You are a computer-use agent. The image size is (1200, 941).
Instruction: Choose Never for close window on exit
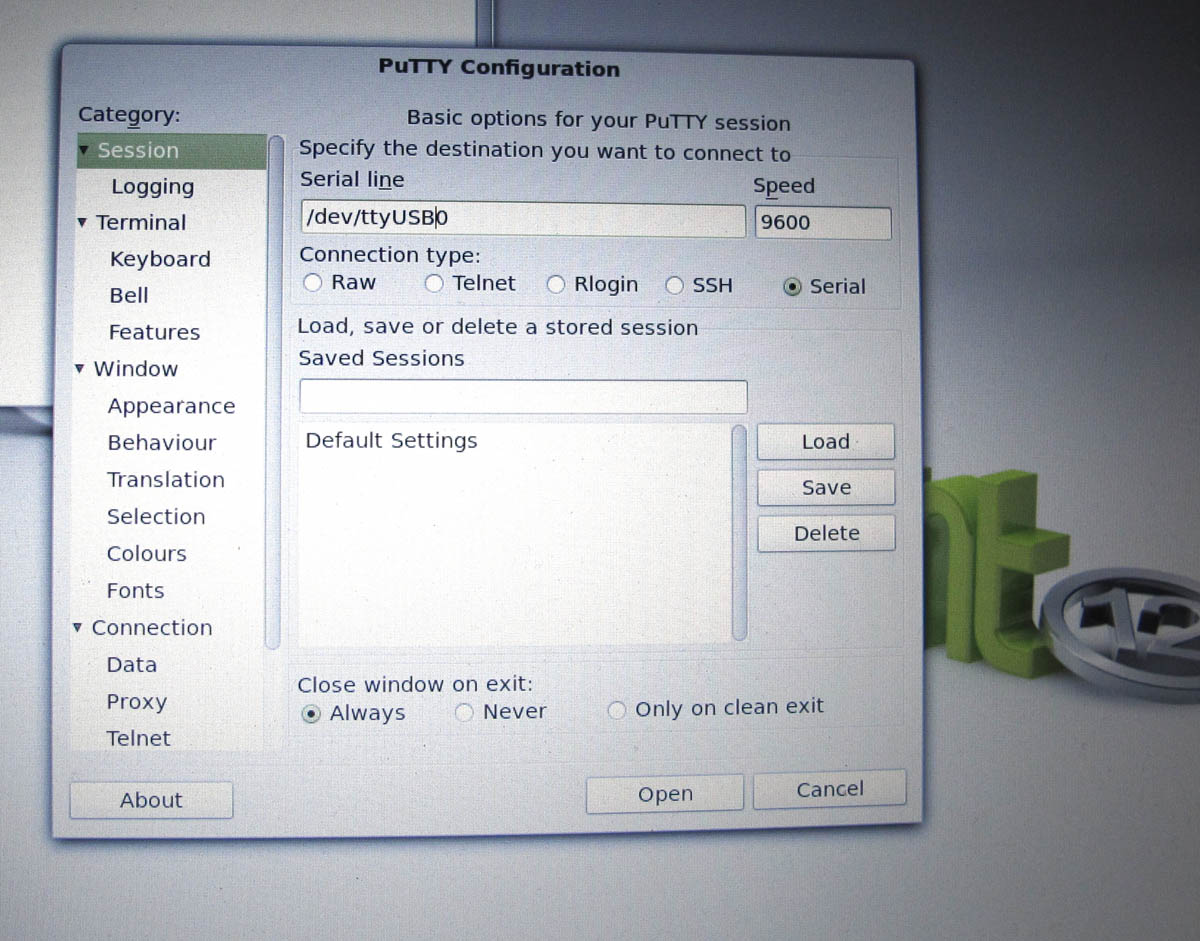point(464,711)
